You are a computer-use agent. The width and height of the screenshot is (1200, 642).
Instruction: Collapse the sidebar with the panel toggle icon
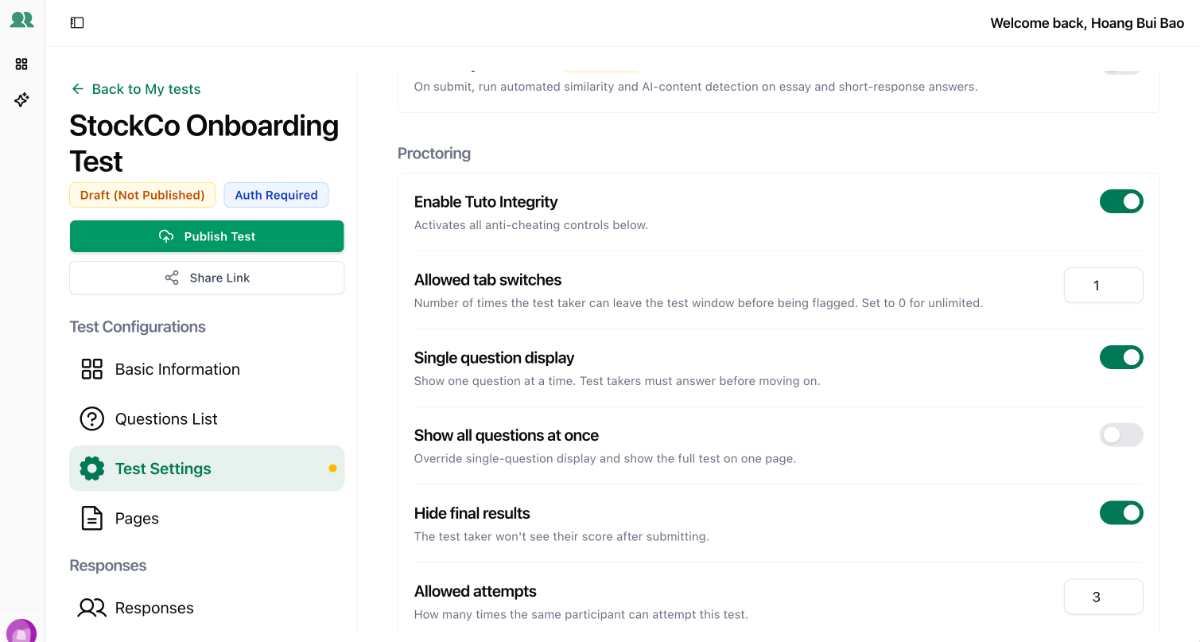(x=77, y=23)
